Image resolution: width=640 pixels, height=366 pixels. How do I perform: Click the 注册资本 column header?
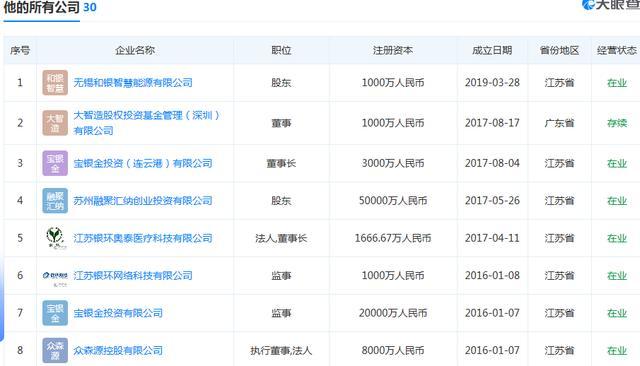(393, 51)
